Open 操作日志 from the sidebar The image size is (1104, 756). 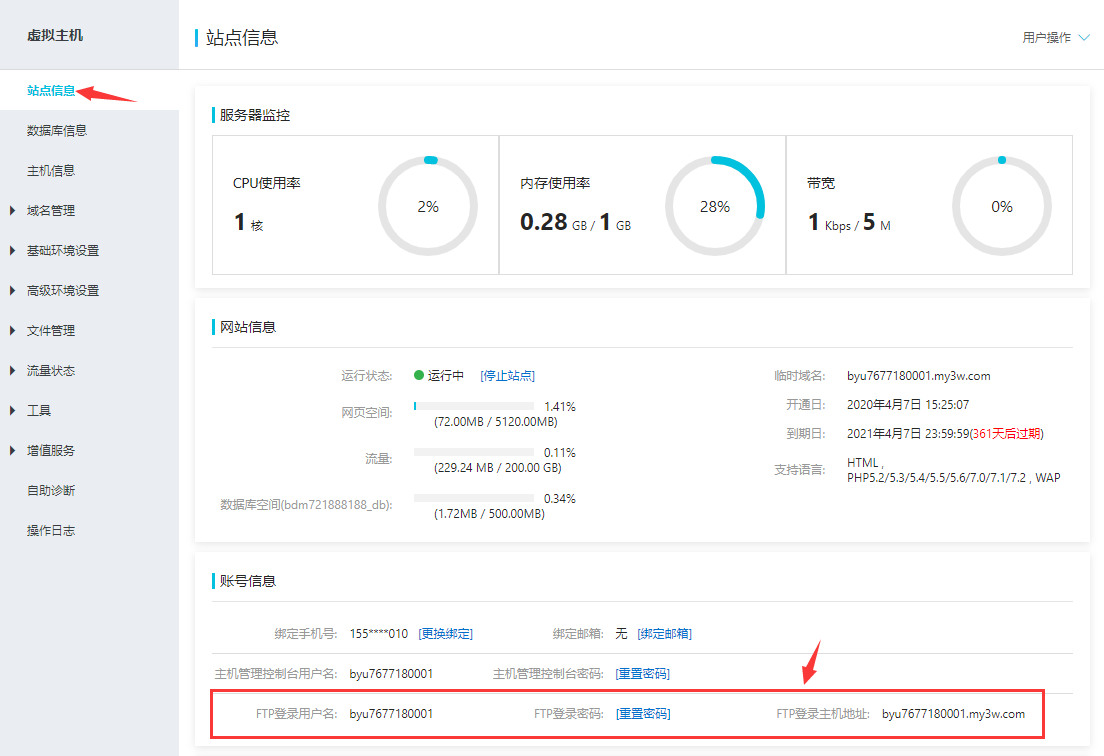tap(51, 531)
